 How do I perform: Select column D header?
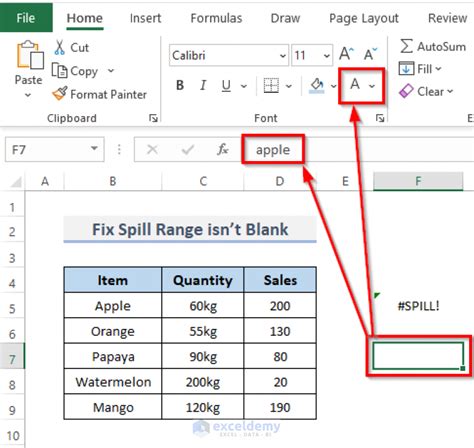(x=280, y=182)
